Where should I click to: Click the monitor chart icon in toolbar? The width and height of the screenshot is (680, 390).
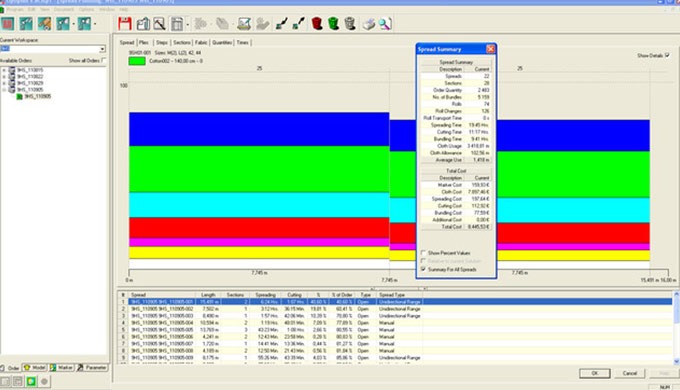244,23
